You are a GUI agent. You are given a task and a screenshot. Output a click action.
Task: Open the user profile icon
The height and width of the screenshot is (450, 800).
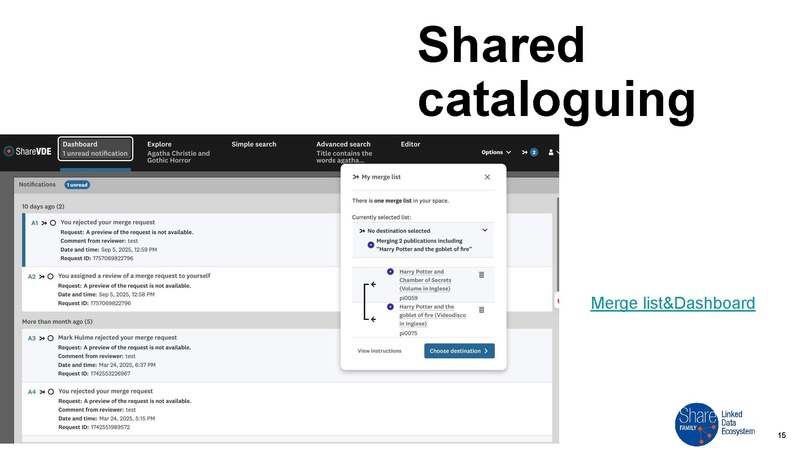coord(549,152)
